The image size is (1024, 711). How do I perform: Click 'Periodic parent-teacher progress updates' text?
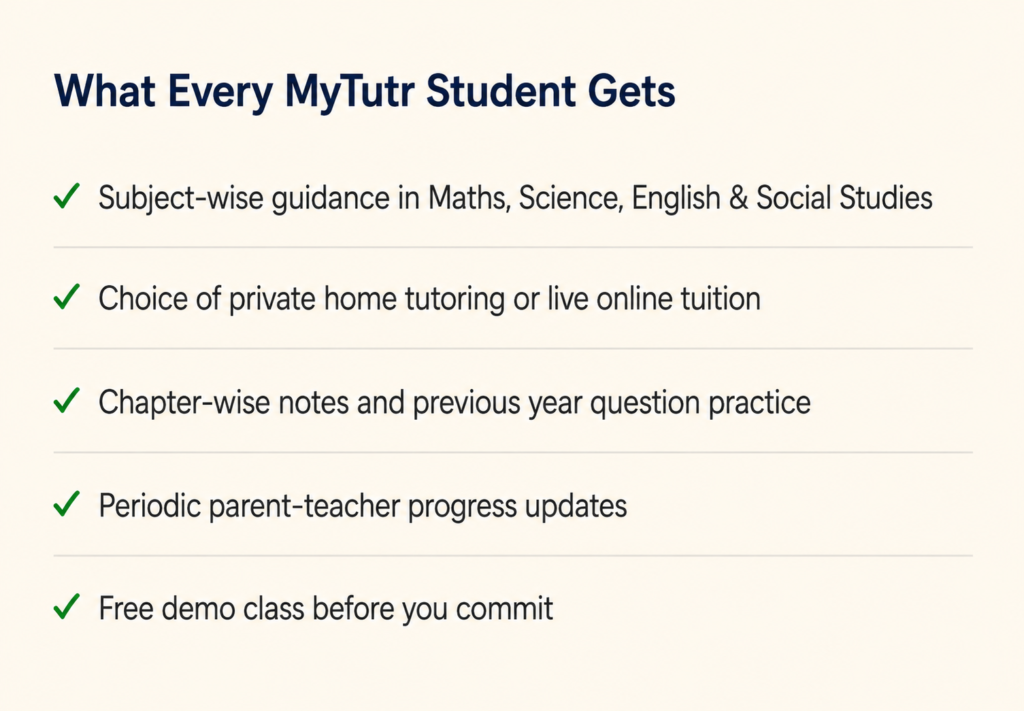click(x=362, y=506)
